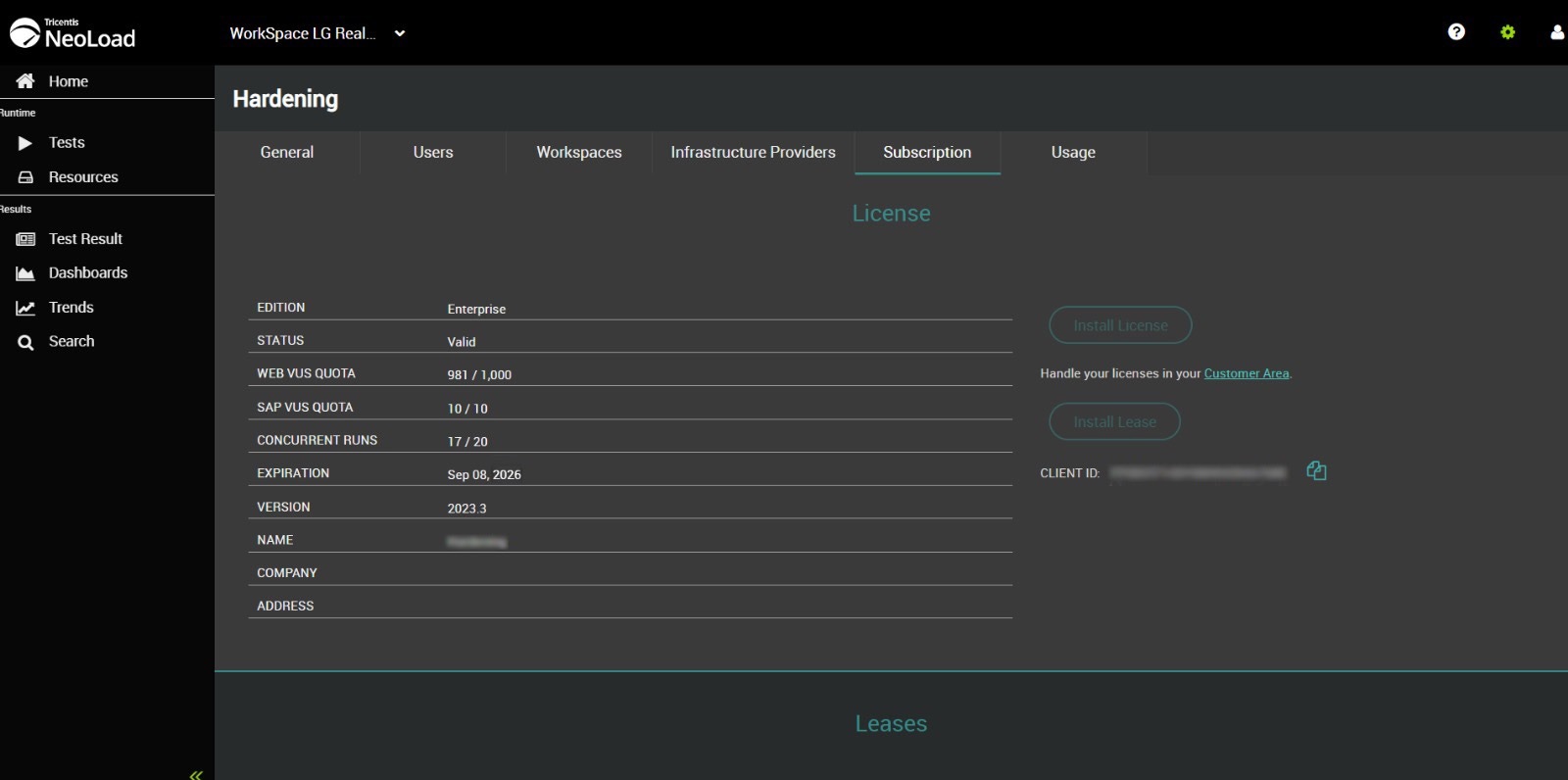Click the Home icon in sidebar
Image resolution: width=1568 pixels, height=780 pixels.
tap(25, 81)
